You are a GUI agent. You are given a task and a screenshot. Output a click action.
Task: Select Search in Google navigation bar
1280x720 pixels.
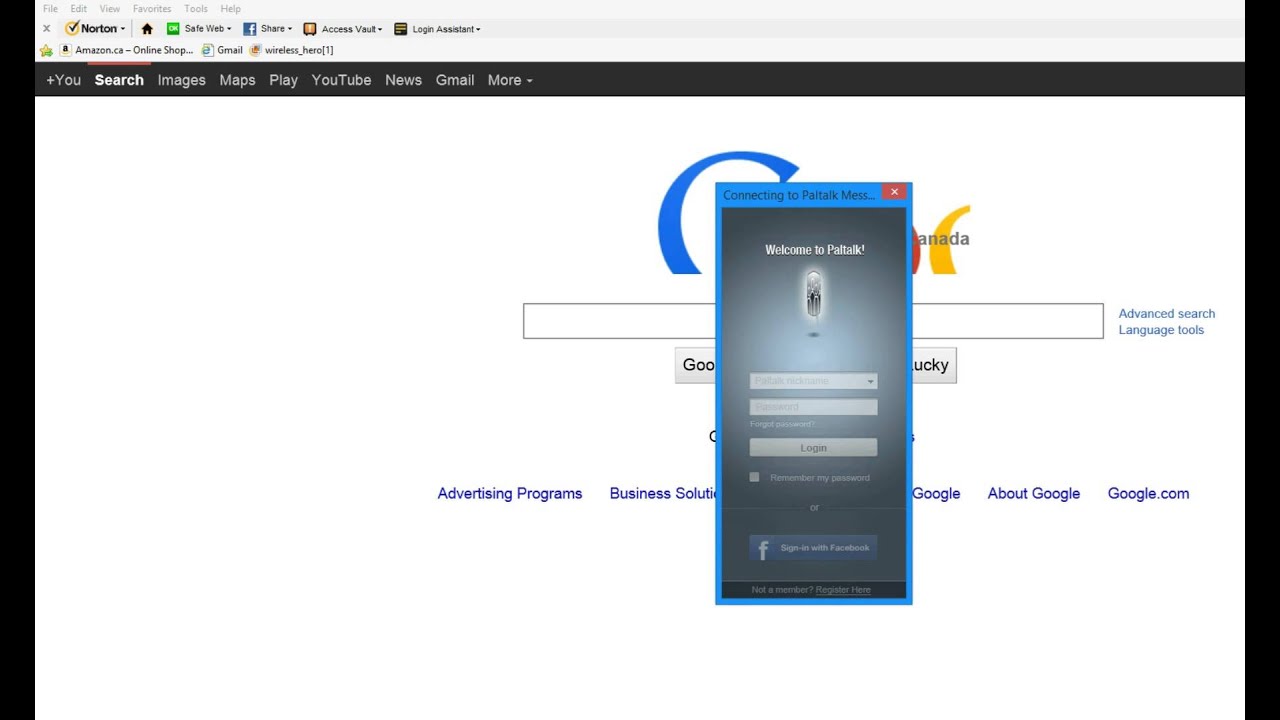[119, 80]
